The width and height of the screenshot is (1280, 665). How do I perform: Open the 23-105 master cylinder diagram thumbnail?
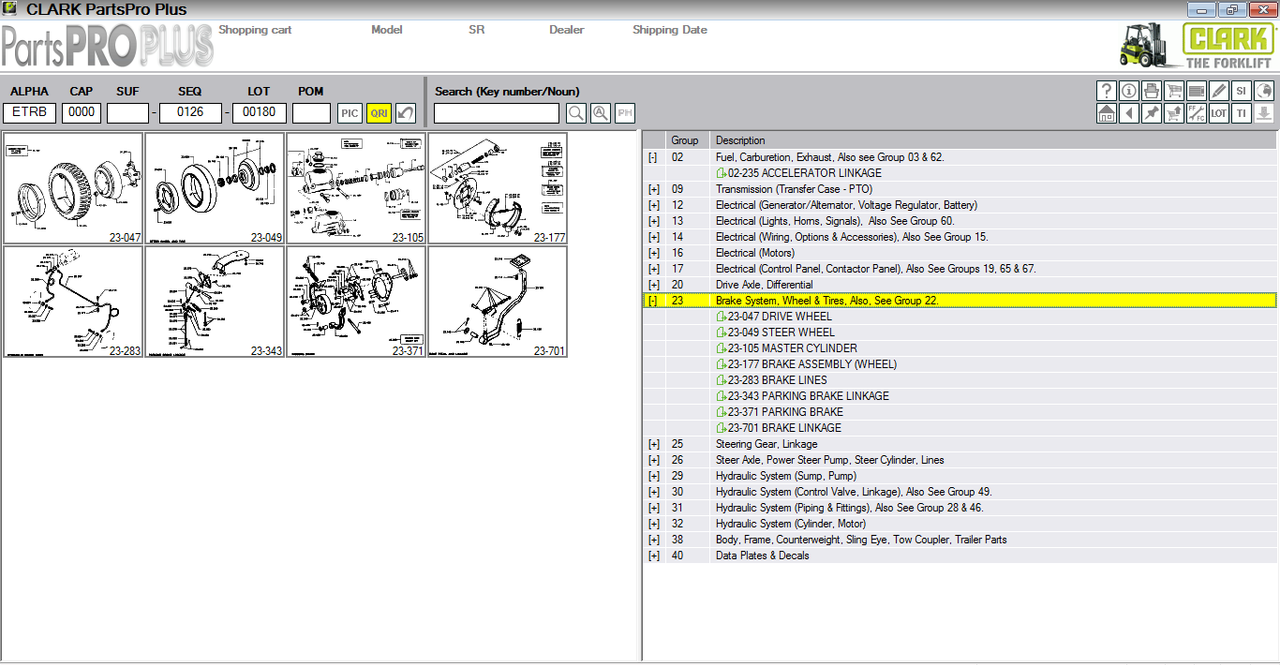356,189
